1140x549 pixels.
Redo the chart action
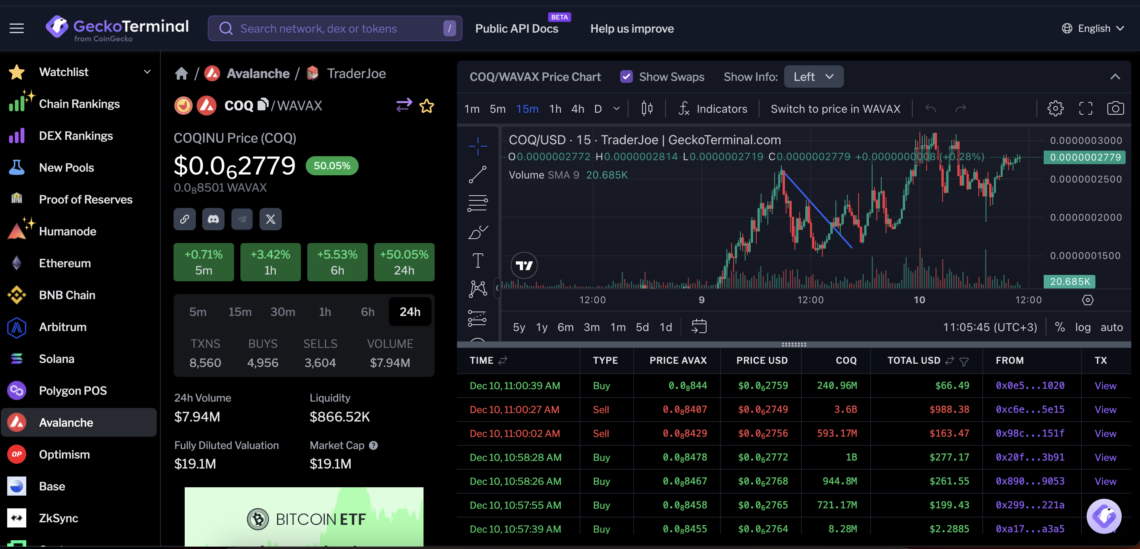pyautogui.click(x=960, y=108)
